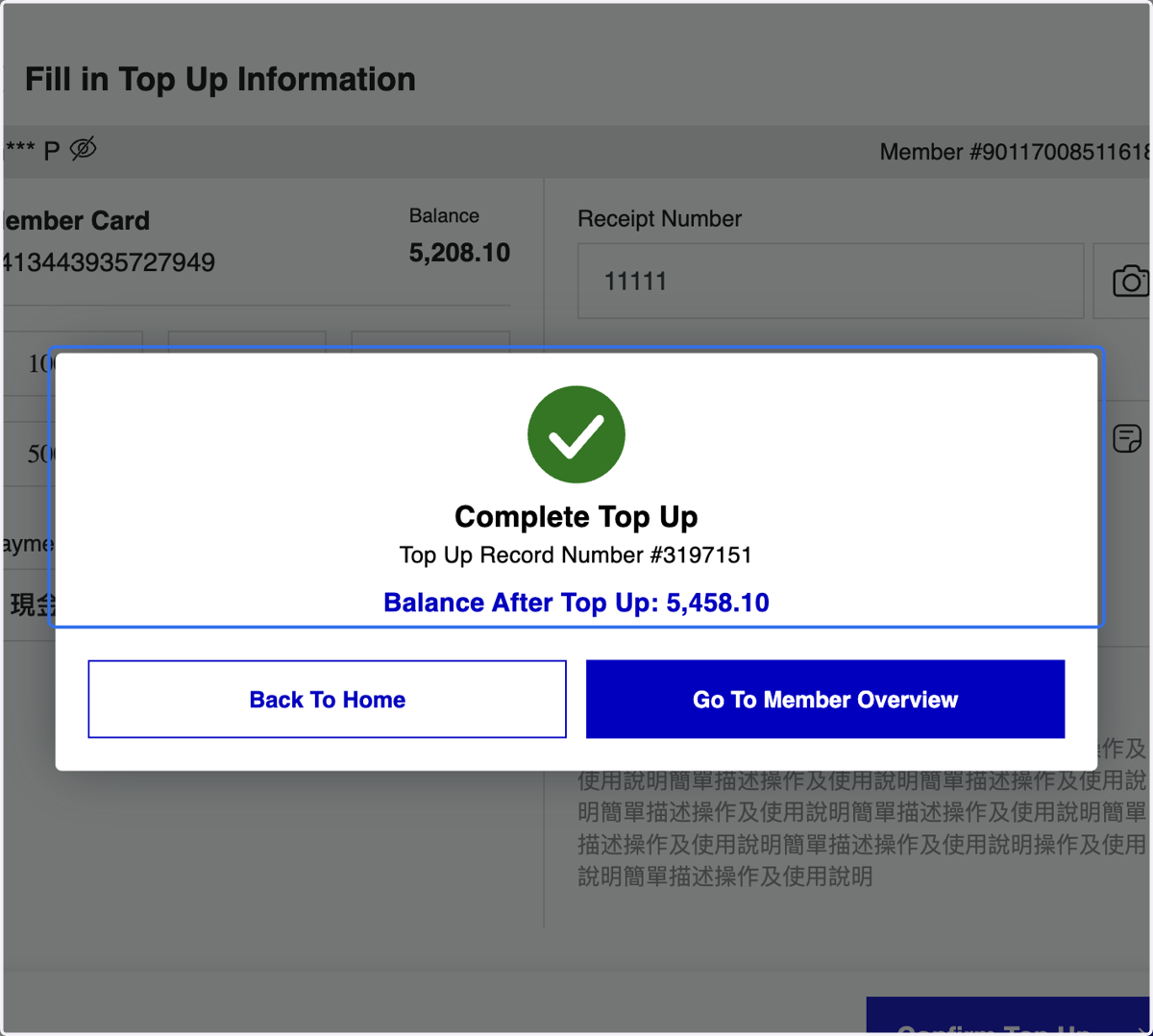The height and width of the screenshot is (1036, 1153).
Task: Click the green checkmark success icon
Action: pos(576,434)
